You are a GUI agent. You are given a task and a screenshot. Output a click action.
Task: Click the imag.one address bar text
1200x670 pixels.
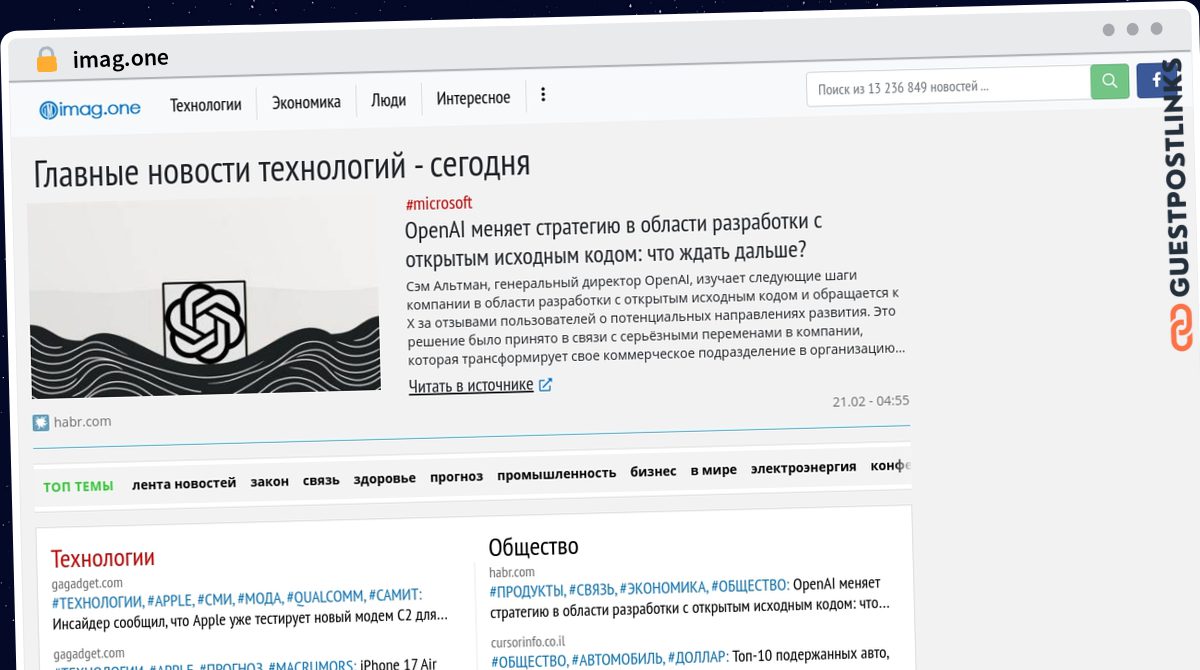click(121, 59)
